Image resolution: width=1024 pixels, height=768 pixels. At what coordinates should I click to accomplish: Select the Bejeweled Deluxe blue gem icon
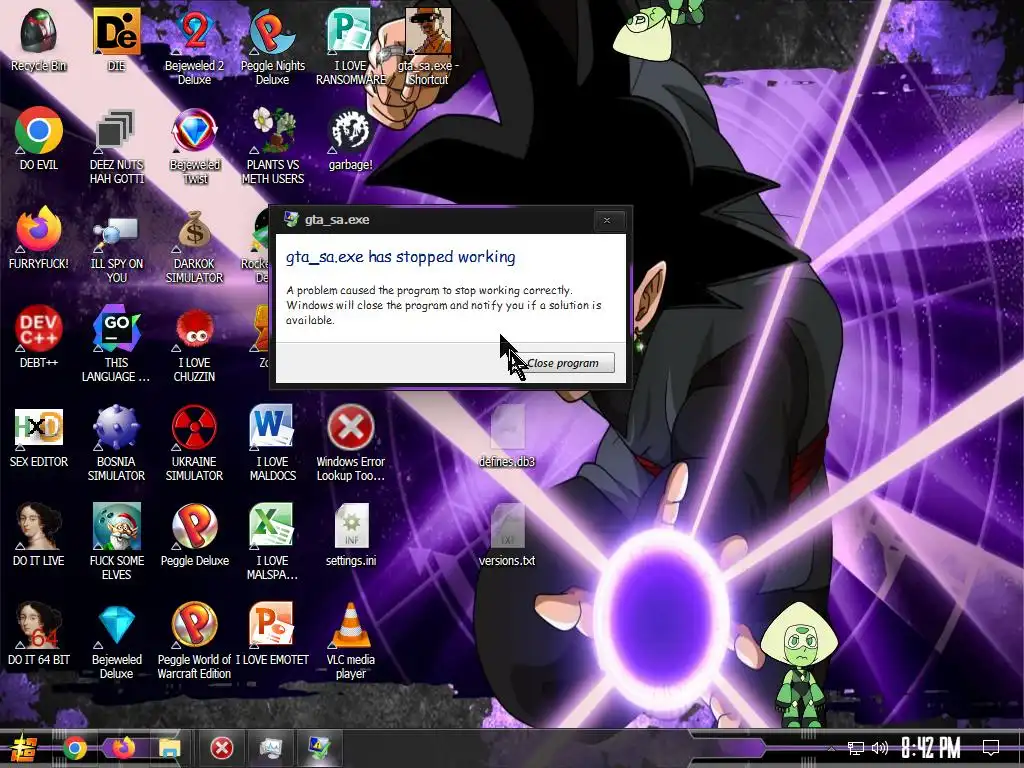(116, 626)
